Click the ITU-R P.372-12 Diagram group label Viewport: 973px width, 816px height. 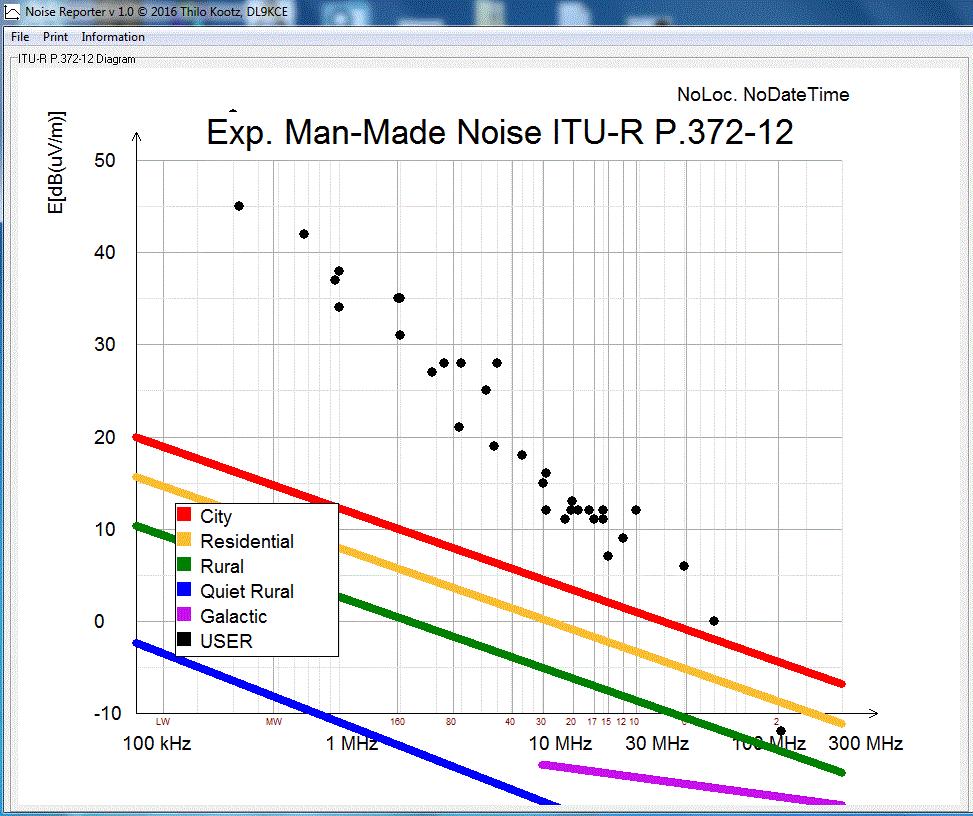point(76,60)
